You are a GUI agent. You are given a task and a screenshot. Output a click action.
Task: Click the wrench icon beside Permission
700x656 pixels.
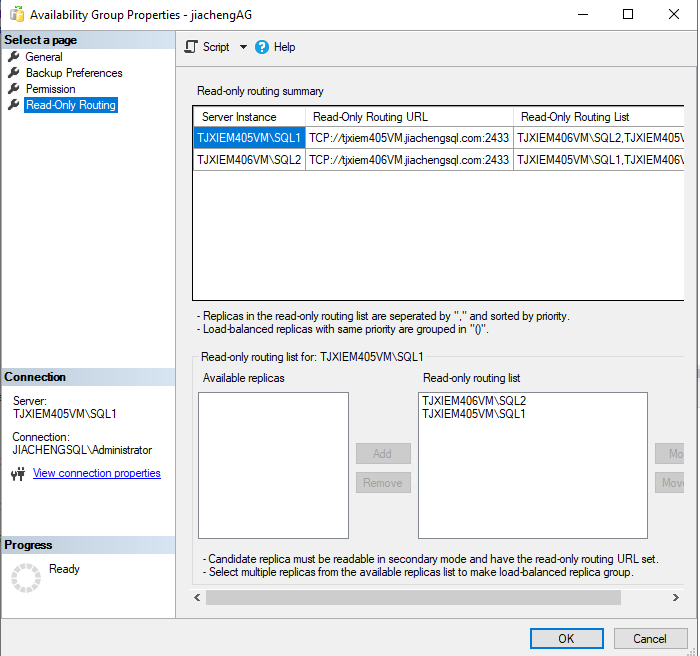click(x=14, y=89)
